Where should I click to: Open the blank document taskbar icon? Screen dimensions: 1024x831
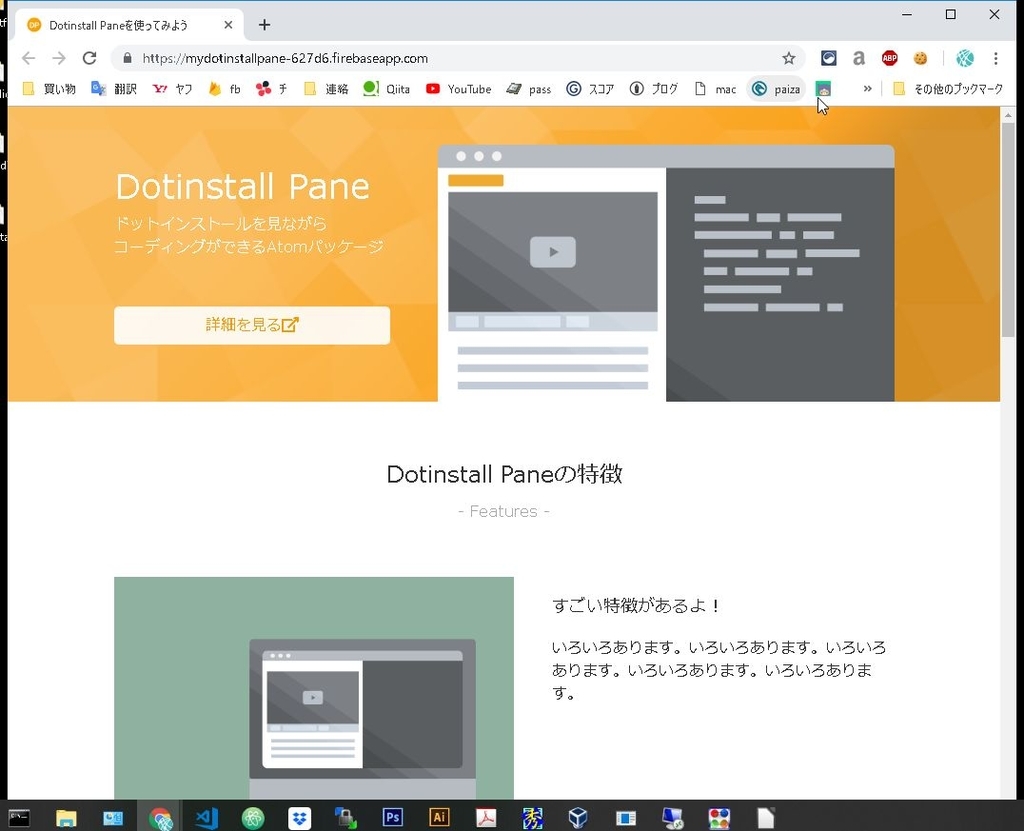coord(765,817)
